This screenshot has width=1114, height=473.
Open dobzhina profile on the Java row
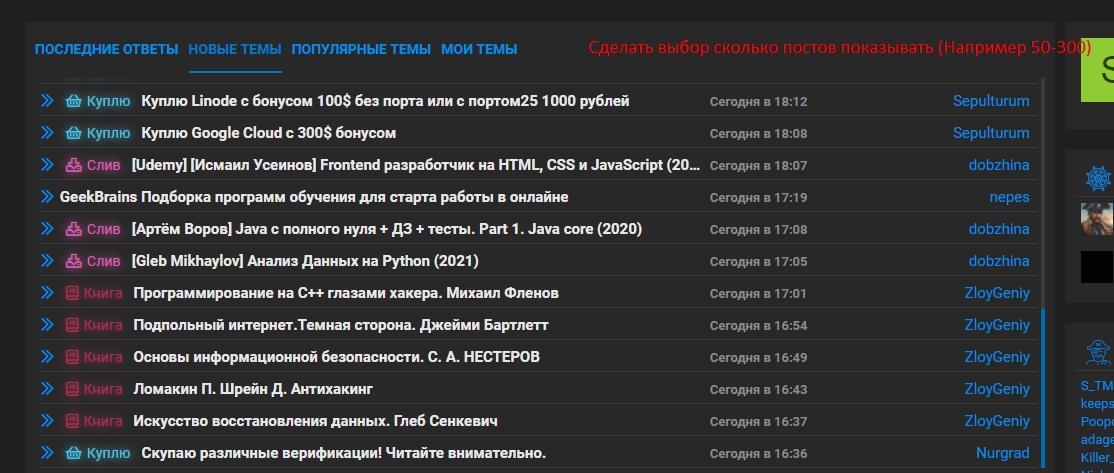999,229
